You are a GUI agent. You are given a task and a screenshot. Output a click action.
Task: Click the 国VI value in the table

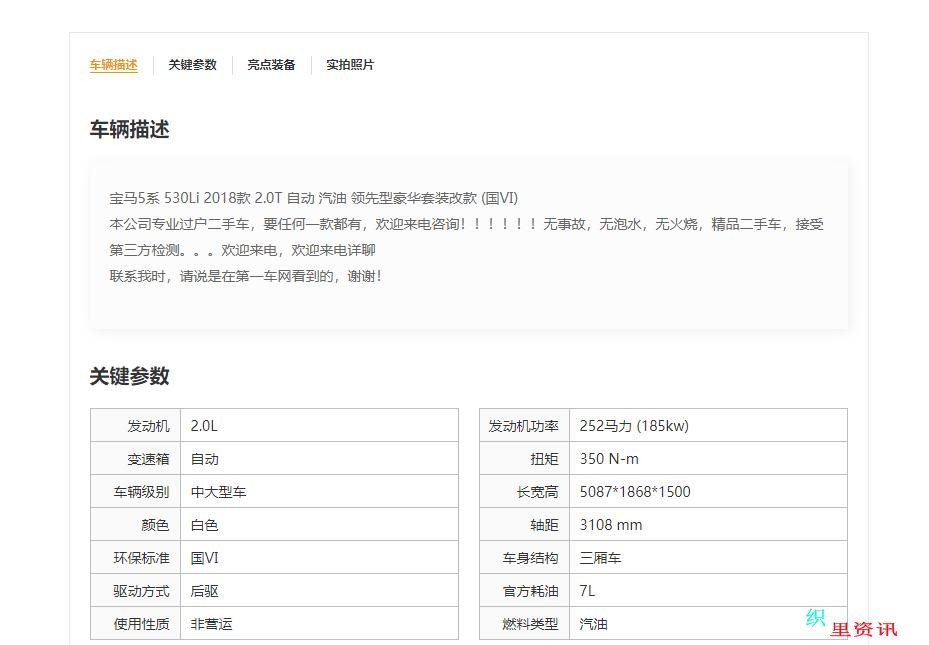pyautogui.click(x=204, y=558)
